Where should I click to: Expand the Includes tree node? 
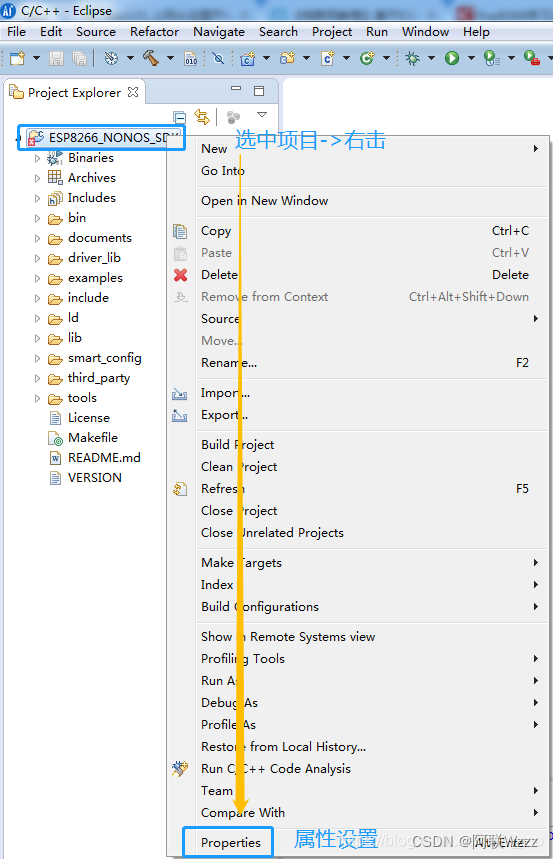coord(37,198)
